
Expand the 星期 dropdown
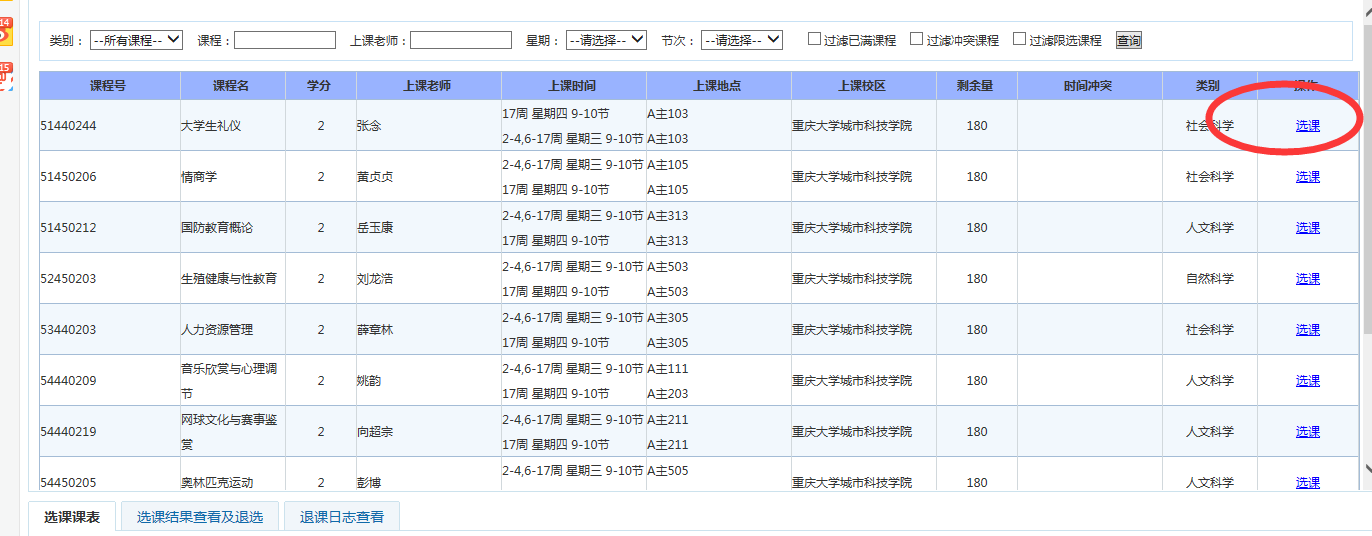coord(606,40)
